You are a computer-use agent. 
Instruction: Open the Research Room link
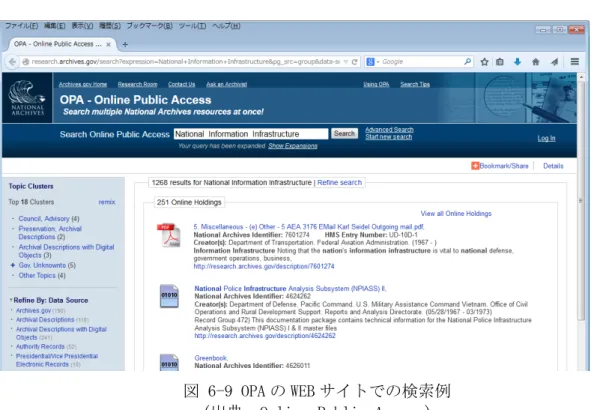coord(137,84)
